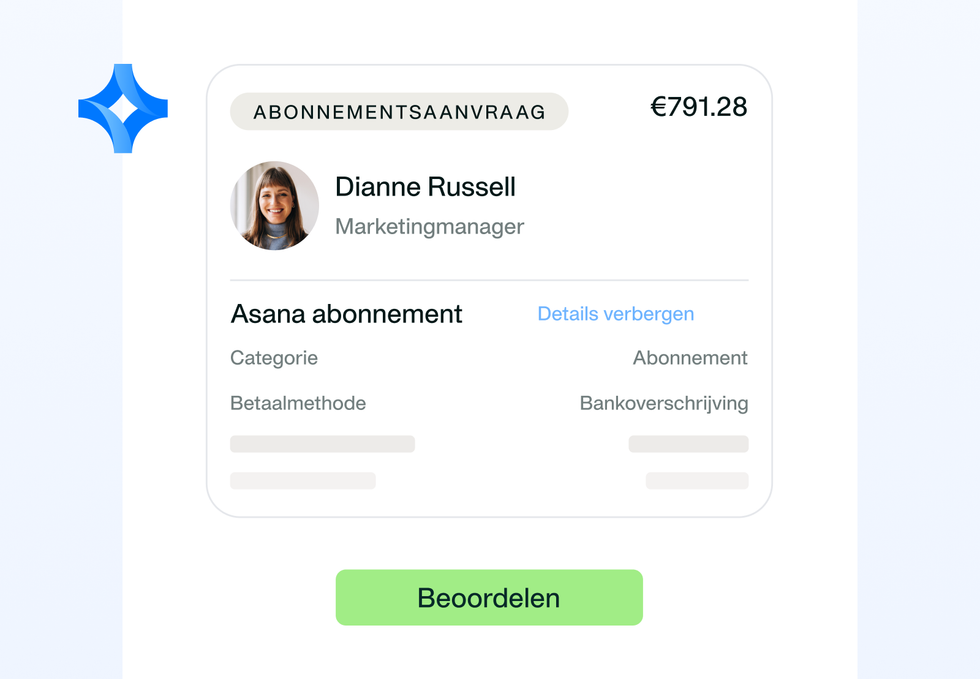Click the divider line under the profile
Screen dimensions: 980x679
(489, 280)
